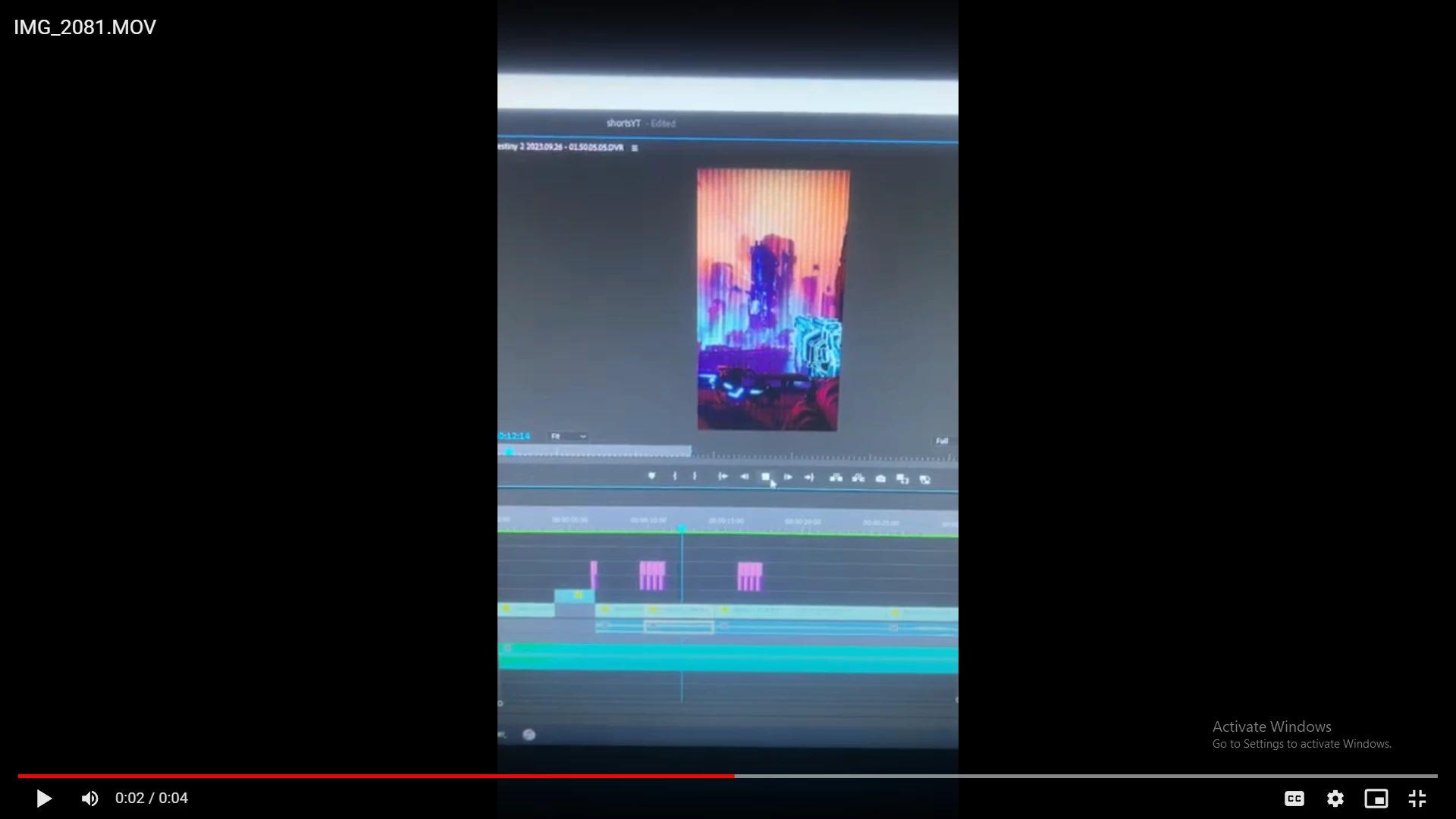Mute the video player volume
Image resolution: width=1456 pixels, height=819 pixels.
coord(90,799)
